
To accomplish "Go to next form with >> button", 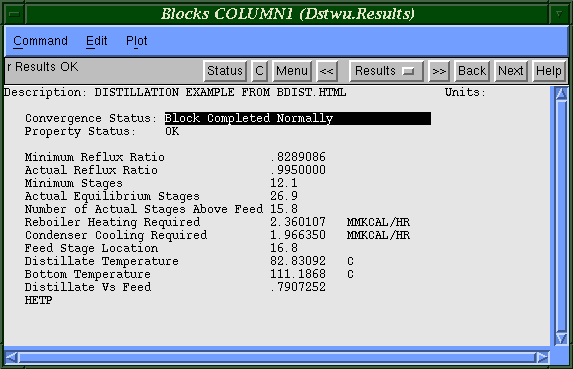I will click(439, 71).
